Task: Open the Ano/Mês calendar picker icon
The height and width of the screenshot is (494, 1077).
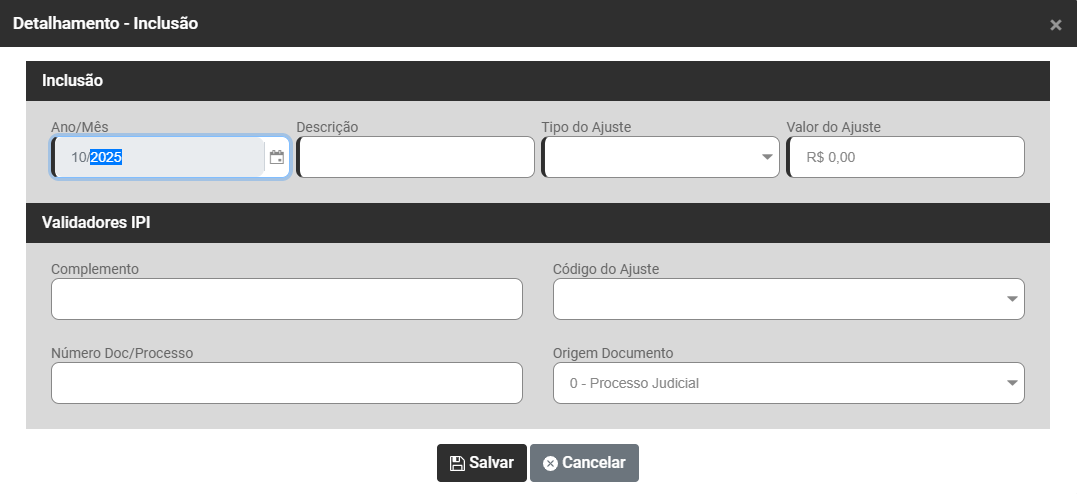Action: (277, 158)
